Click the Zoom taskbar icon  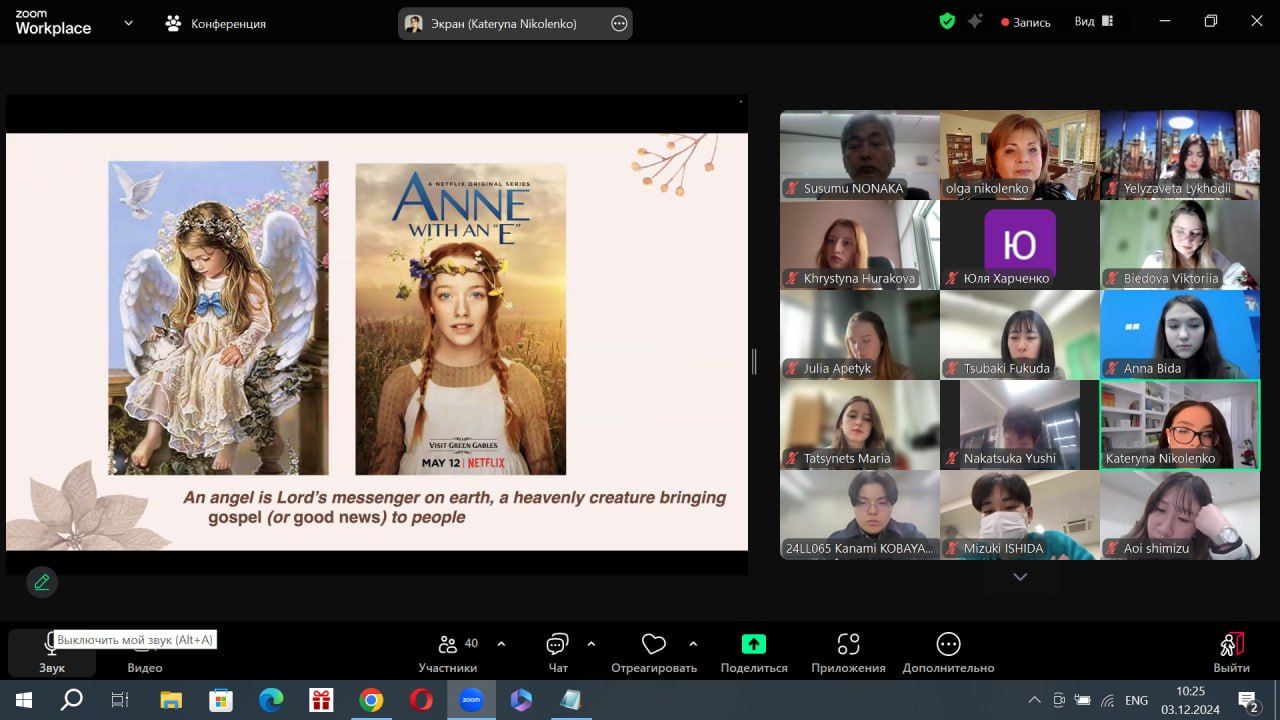tap(471, 700)
